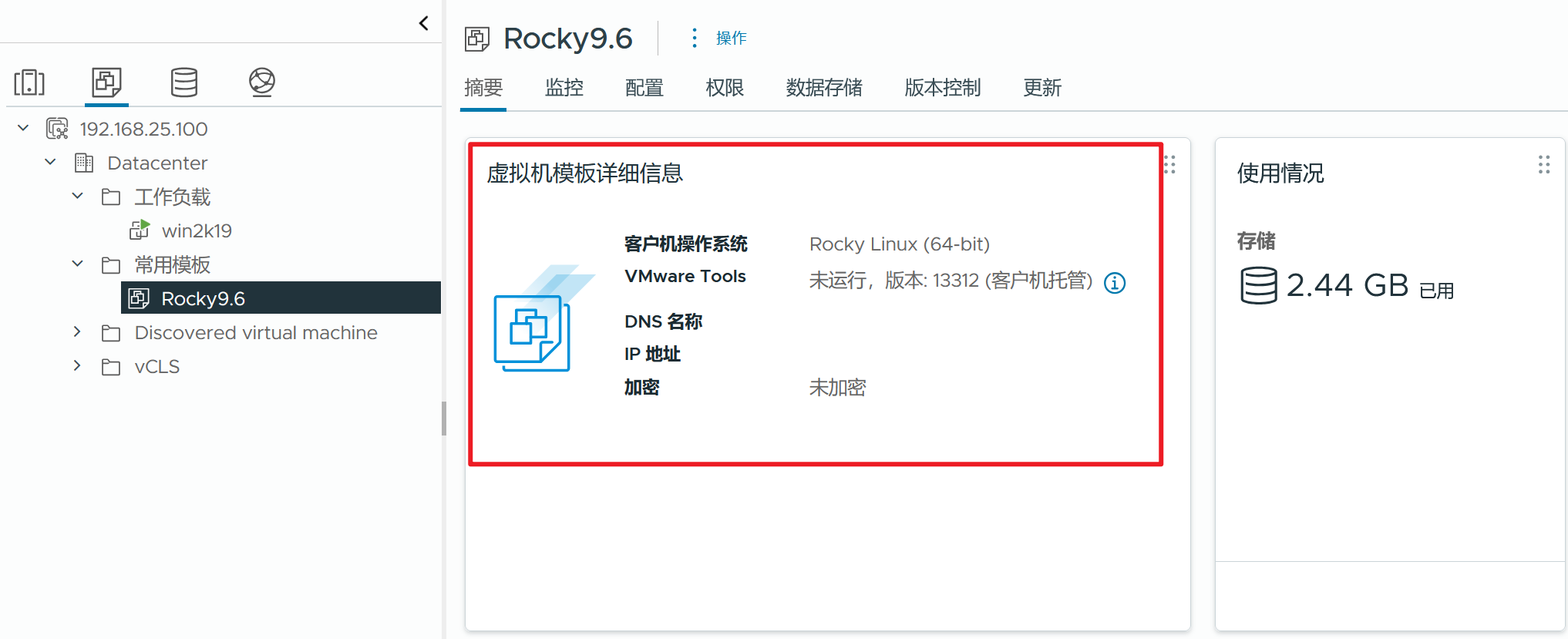Click the DNS 名称 label
1568x639 pixels.
[663, 321]
